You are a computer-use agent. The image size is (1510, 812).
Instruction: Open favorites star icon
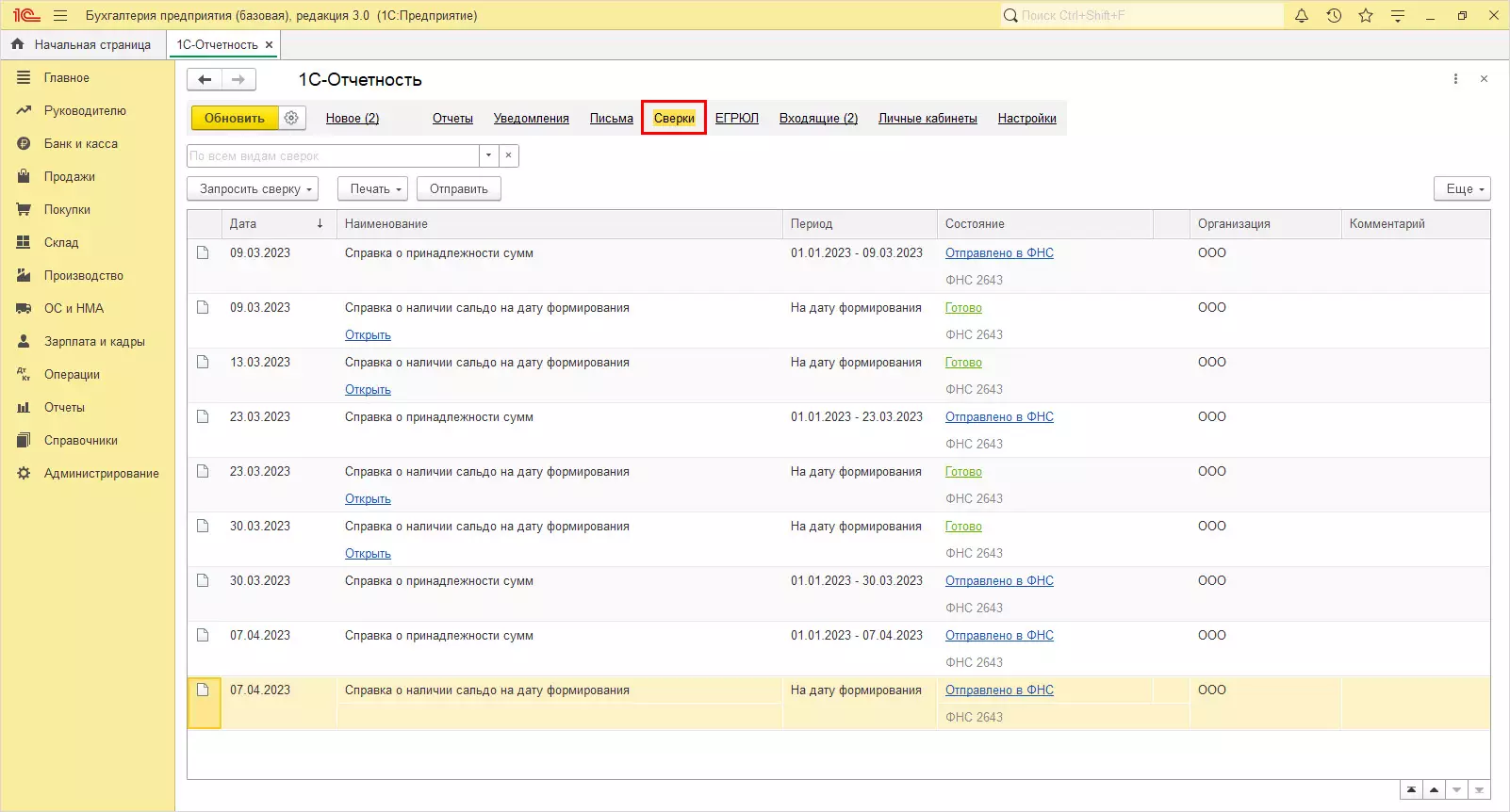pyautogui.click(x=1366, y=16)
